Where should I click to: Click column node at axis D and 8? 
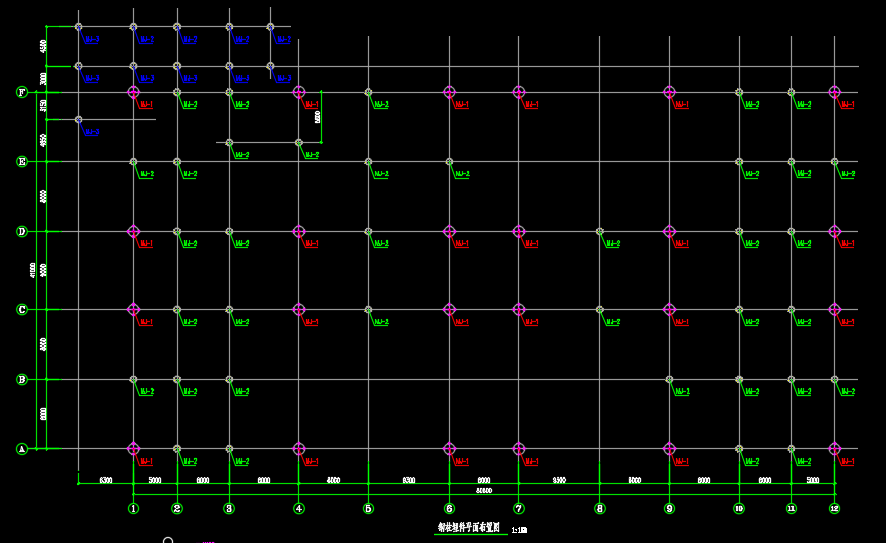(x=600, y=231)
